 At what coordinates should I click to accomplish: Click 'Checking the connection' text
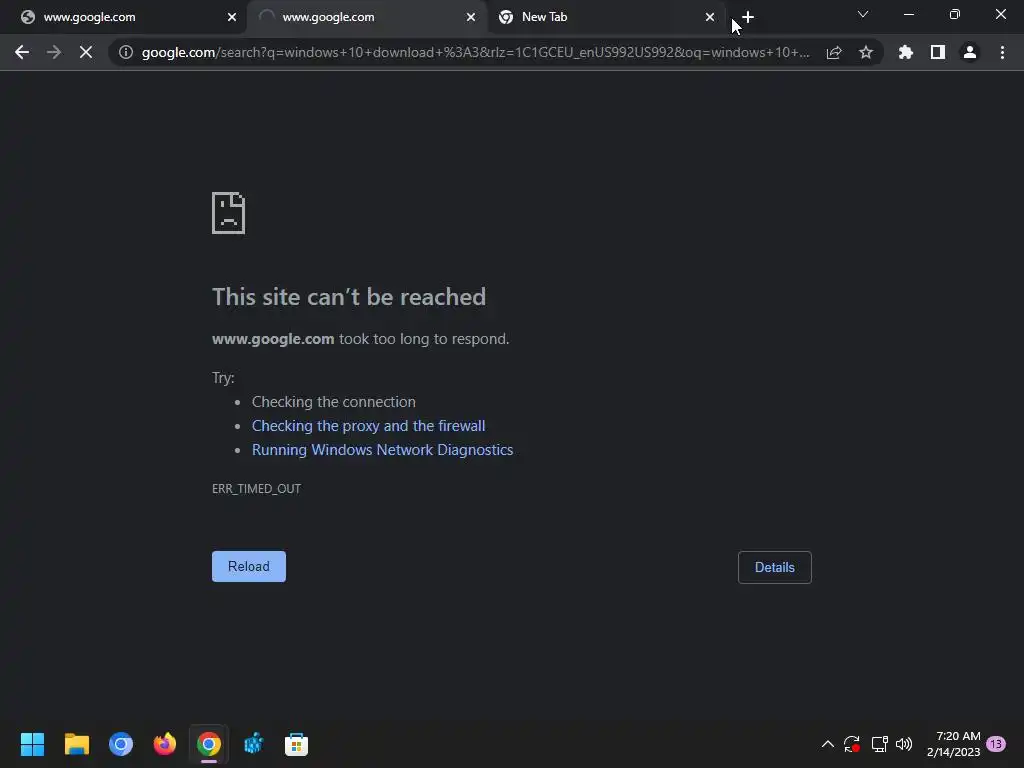[x=334, y=402]
